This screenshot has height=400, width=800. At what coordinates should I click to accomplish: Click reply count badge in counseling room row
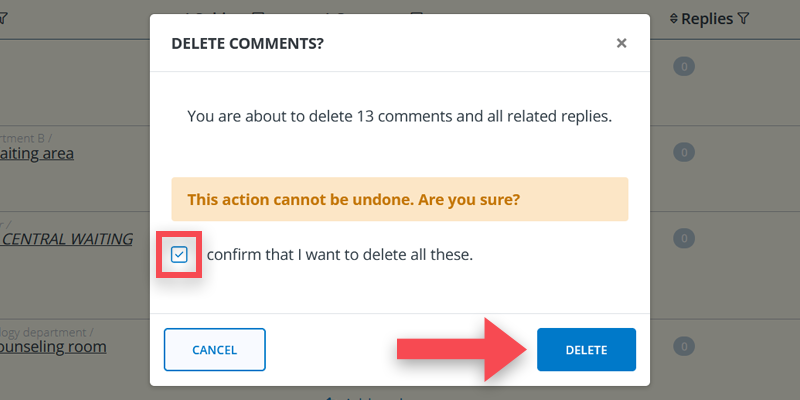click(683, 346)
